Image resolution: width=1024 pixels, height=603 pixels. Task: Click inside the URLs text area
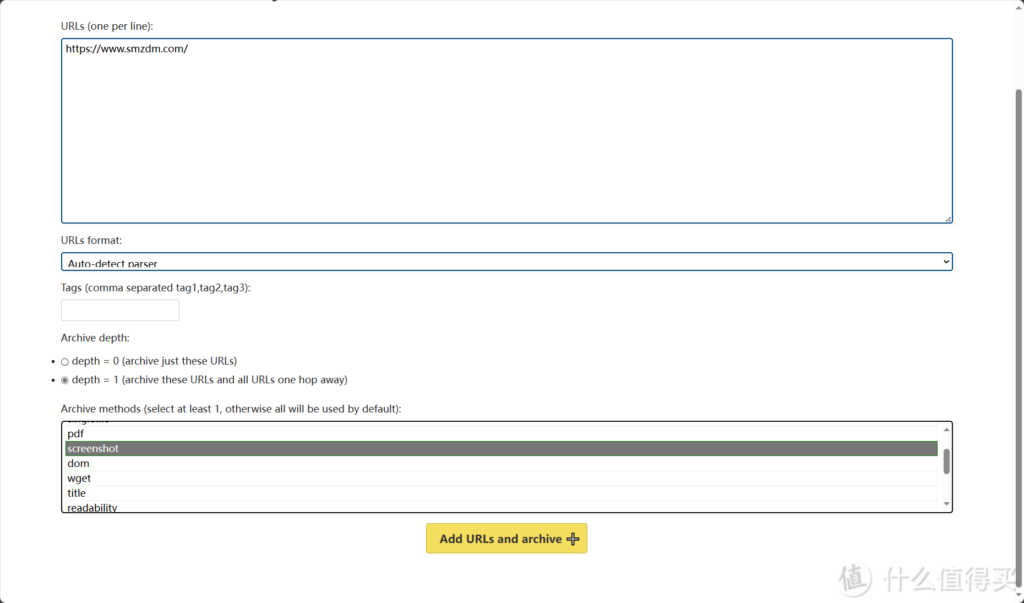[x=506, y=130]
